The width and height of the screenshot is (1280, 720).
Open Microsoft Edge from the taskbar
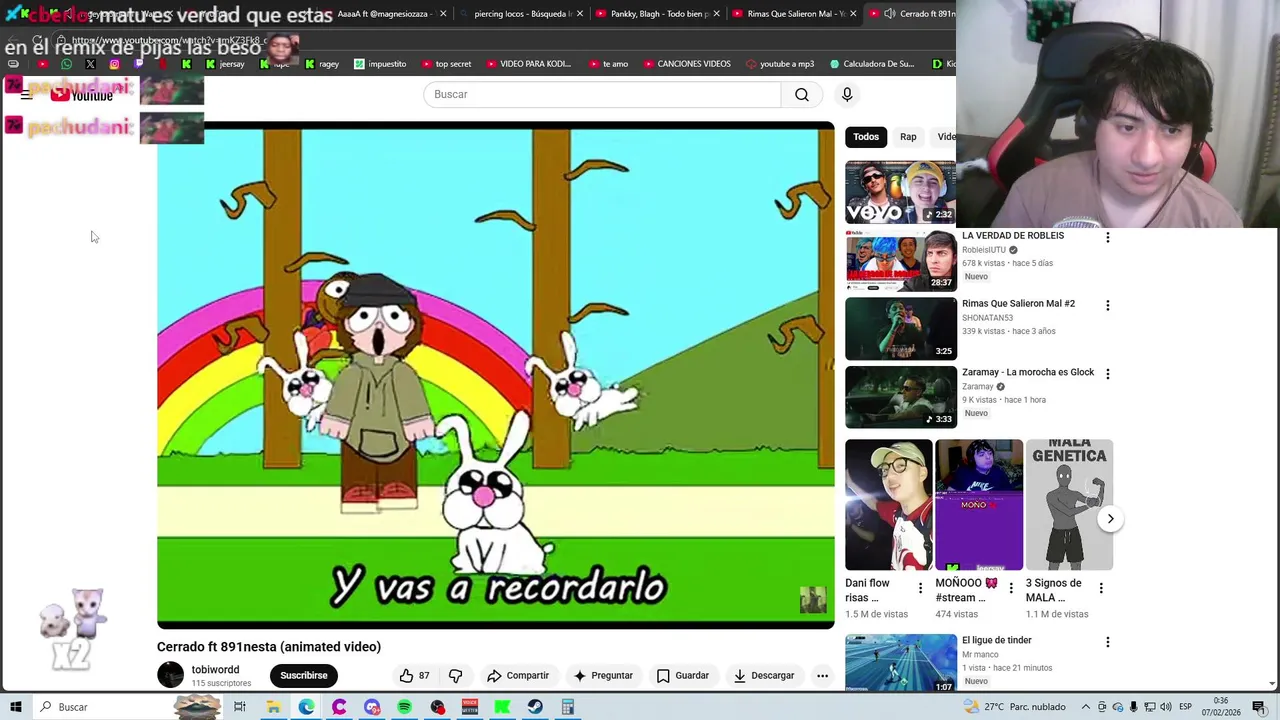[x=306, y=707]
